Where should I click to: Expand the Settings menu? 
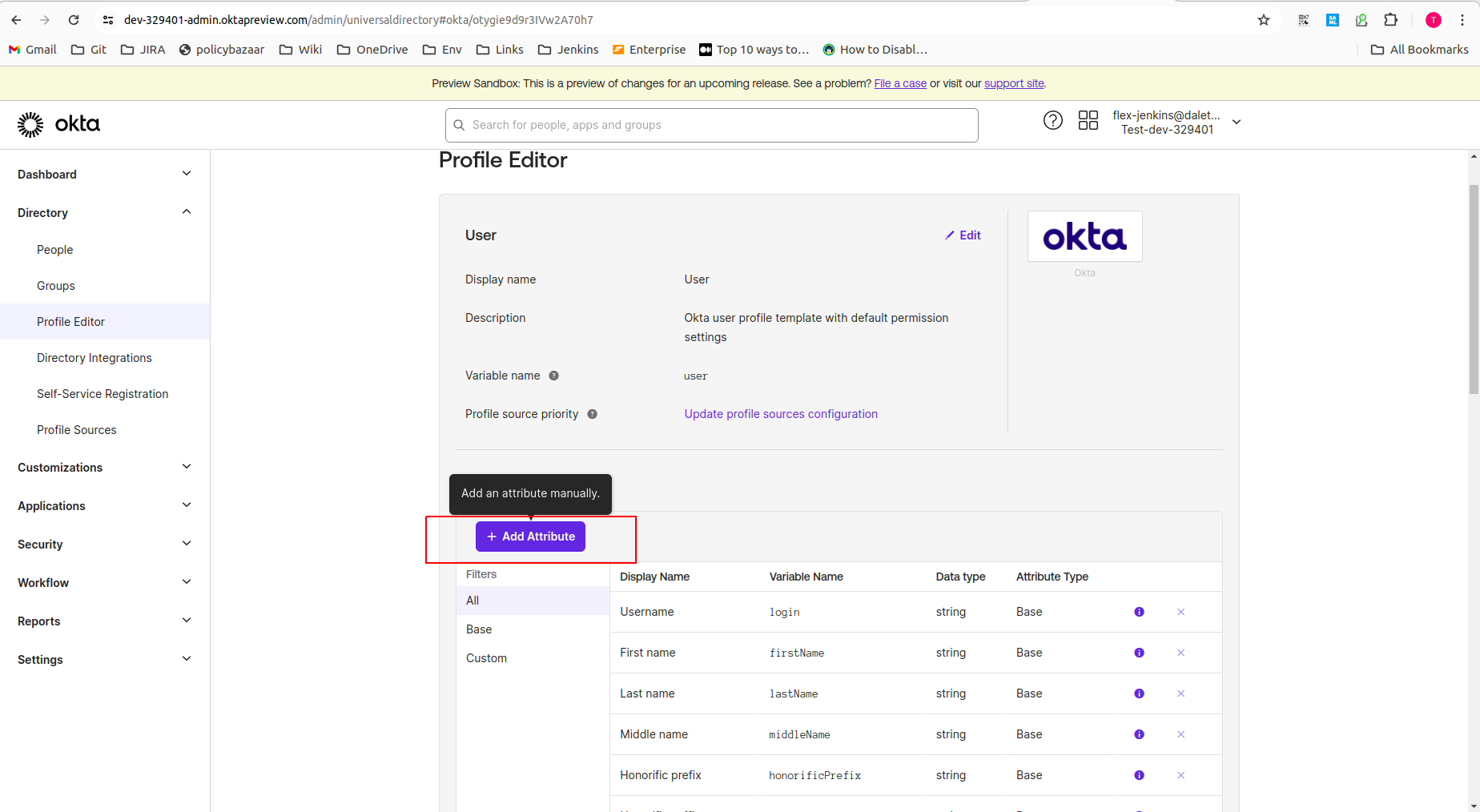coord(105,660)
